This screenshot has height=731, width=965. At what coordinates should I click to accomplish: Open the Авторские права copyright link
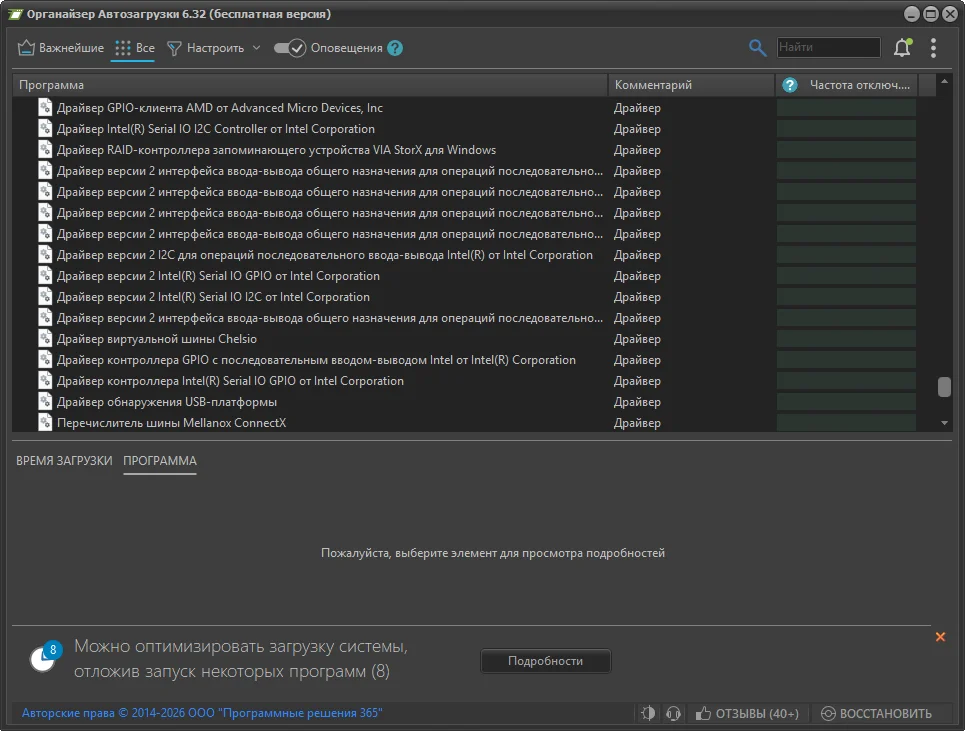[x=202, y=713]
